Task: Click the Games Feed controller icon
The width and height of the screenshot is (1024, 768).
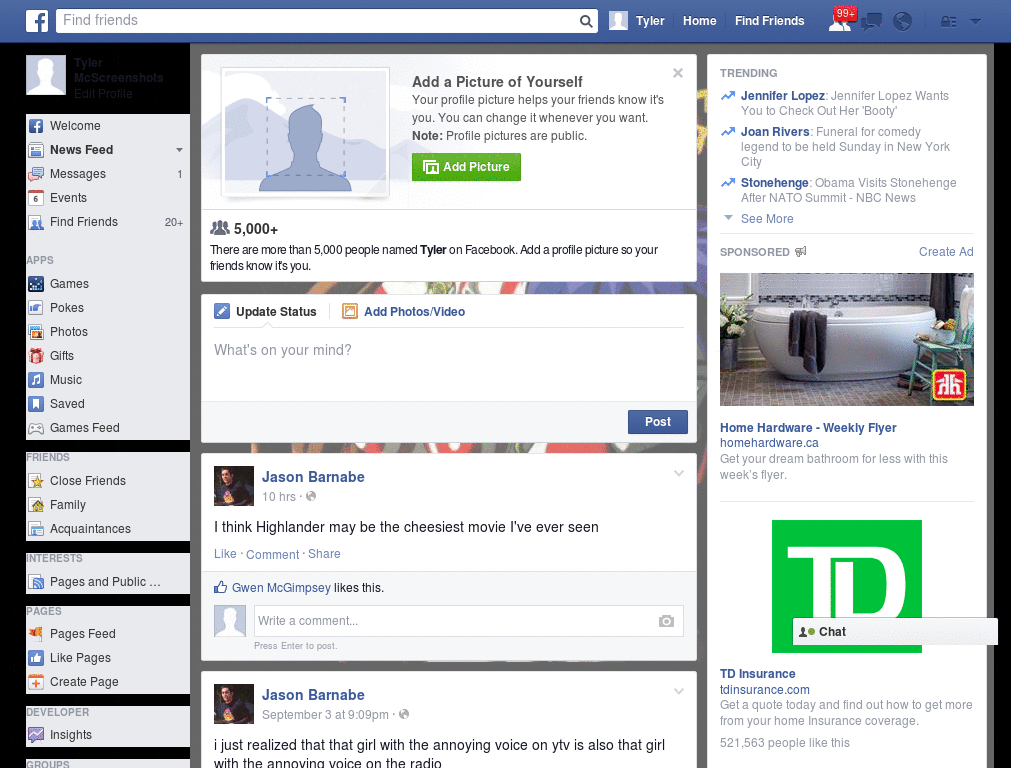Action: click(x=36, y=428)
